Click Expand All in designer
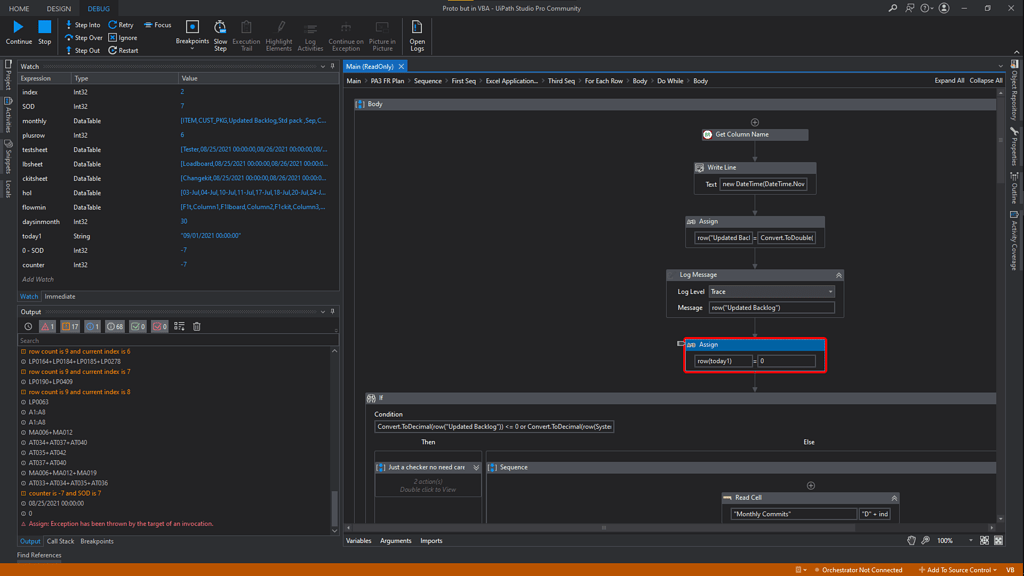Viewport: 1024px width, 576px height. pos(949,81)
